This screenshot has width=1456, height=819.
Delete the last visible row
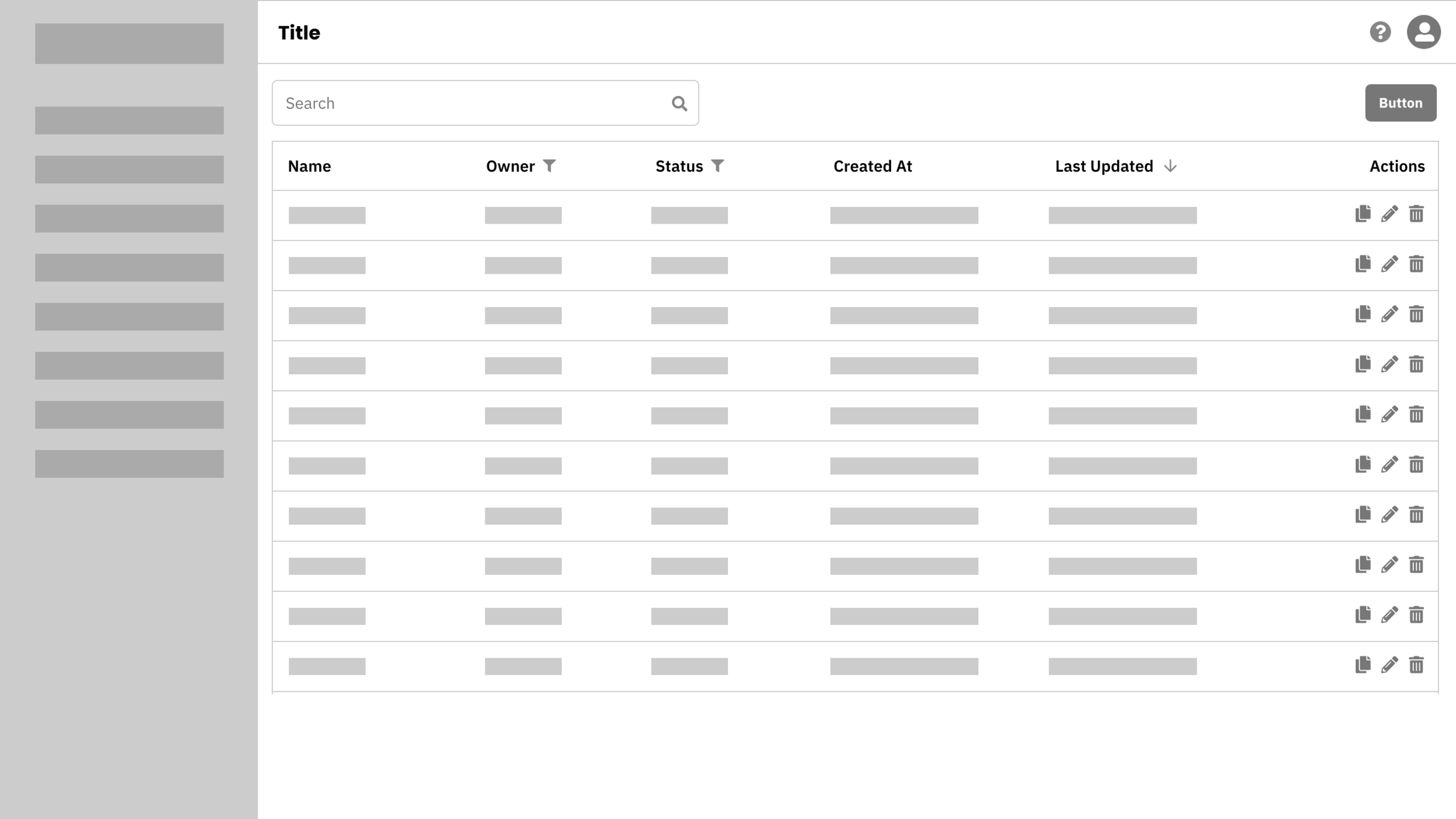pos(1416,665)
